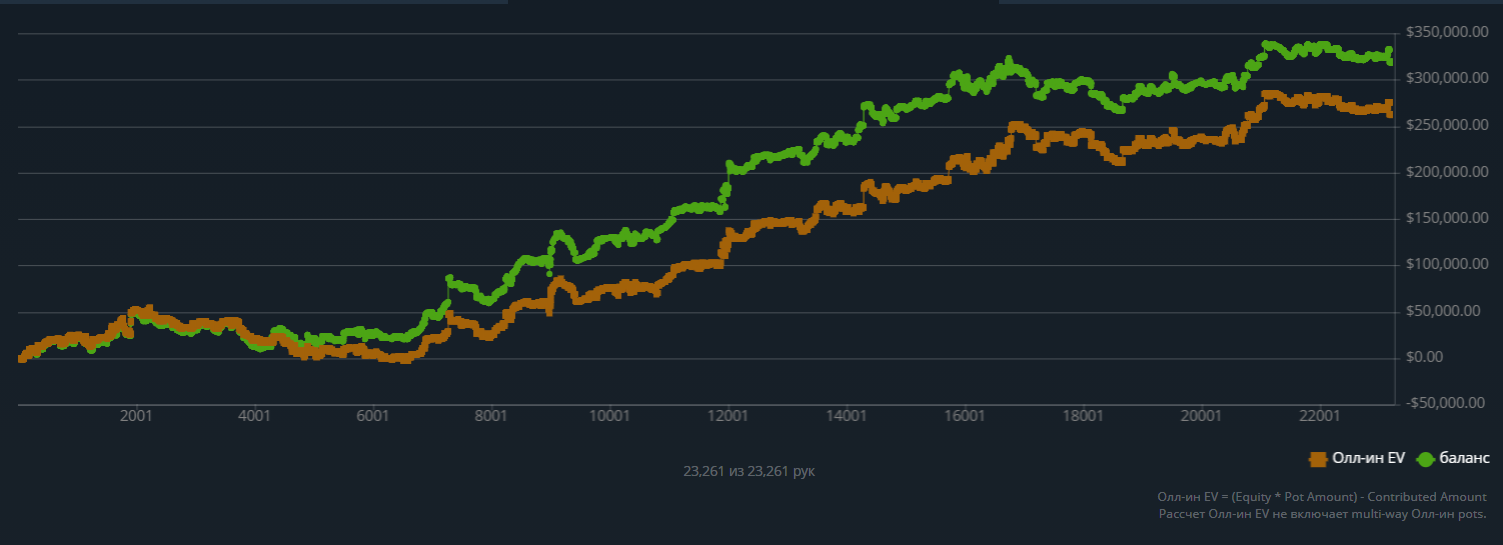Screen dimensions: 1503x545
Task: Click the $150,000.00 y-axis label
Action: click(1443, 218)
